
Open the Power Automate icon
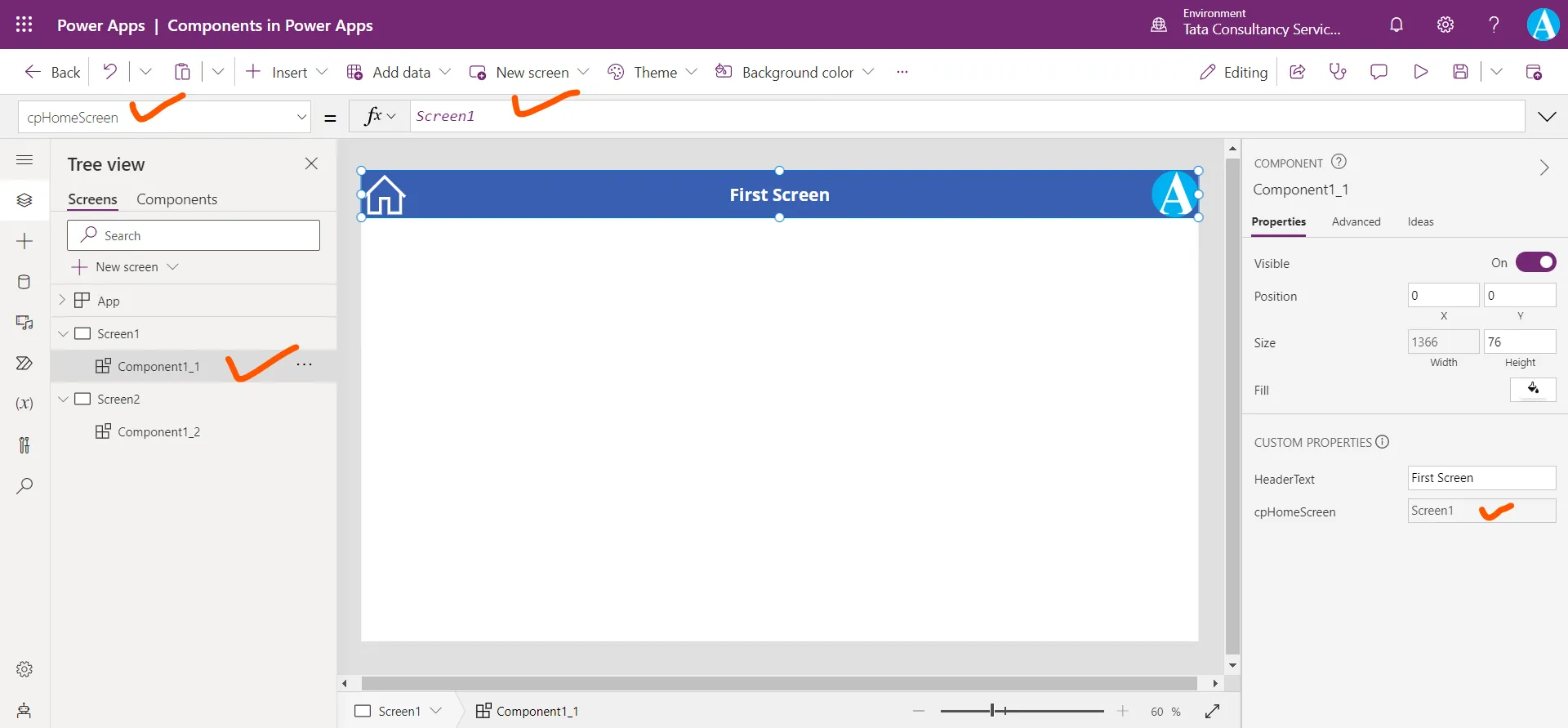coord(24,363)
